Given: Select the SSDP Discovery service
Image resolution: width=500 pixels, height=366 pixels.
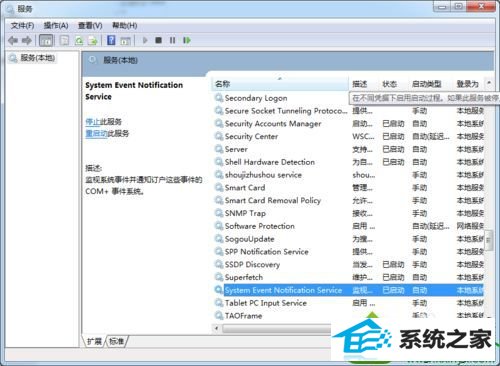Looking at the screenshot, I should click(x=349, y=265).
